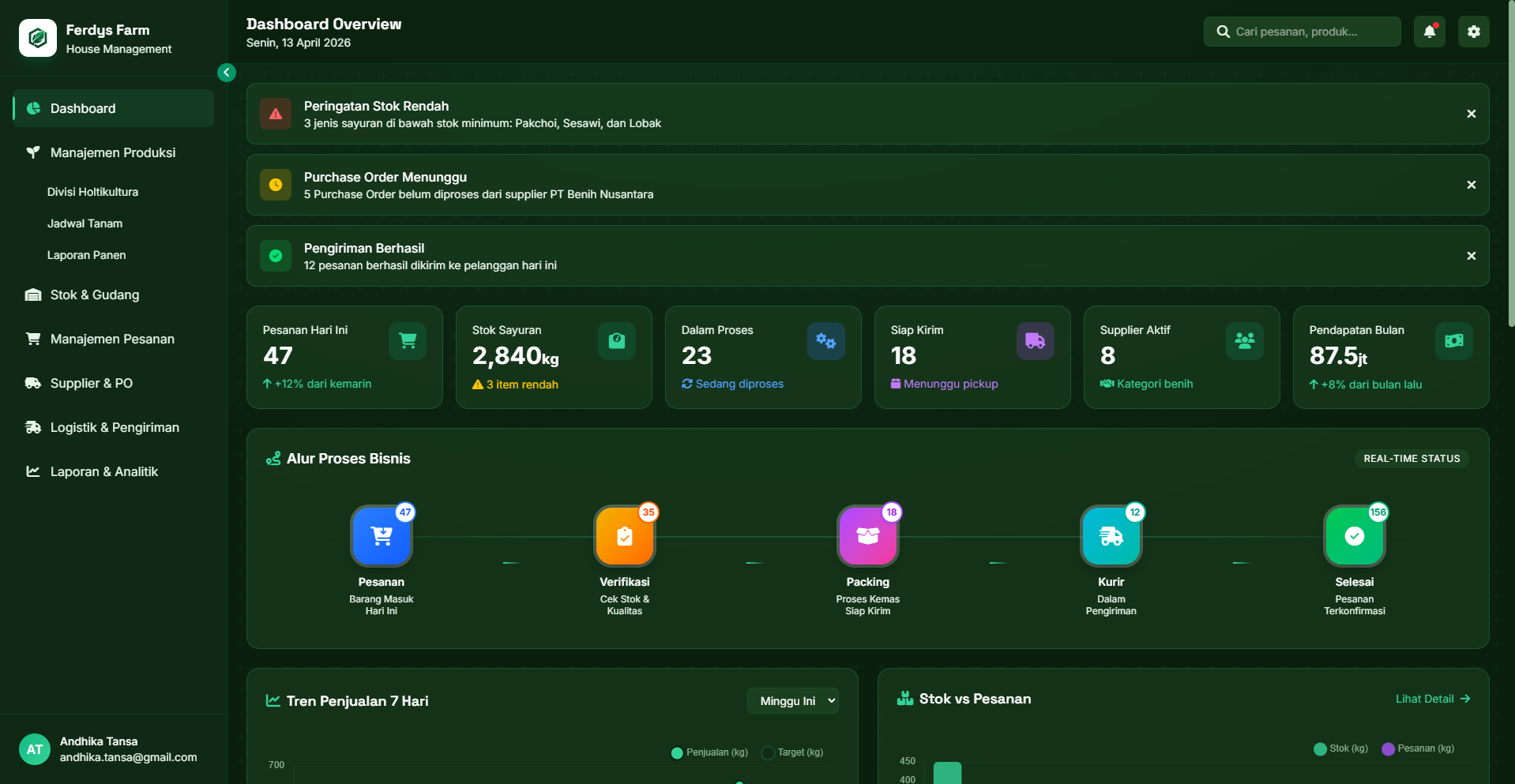Screen dimensions: 1515x784
Task: Open Laporan Panen from the sidebar
Action: 87,255
